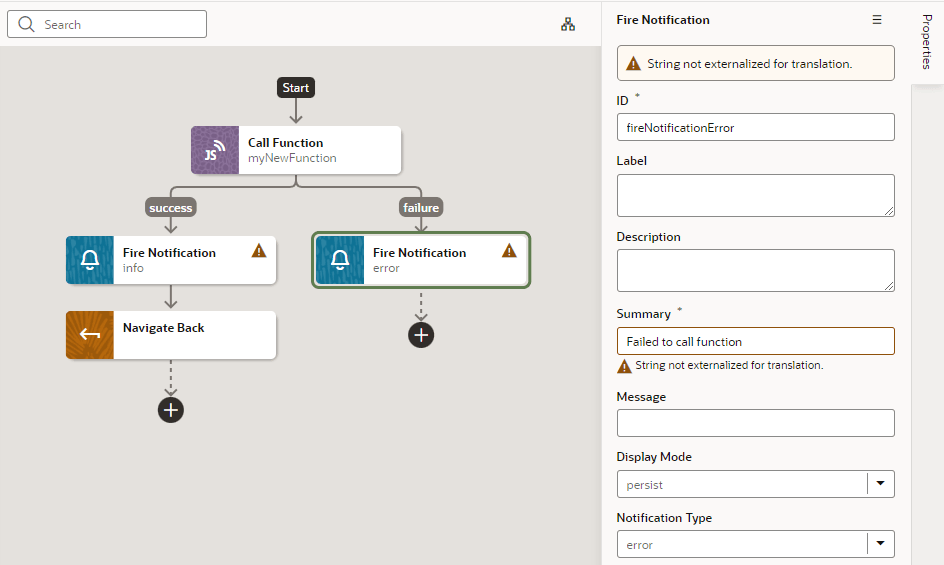Click the empty Message input field
Viewport: 944px width, 565px height.
coord(756,423)
